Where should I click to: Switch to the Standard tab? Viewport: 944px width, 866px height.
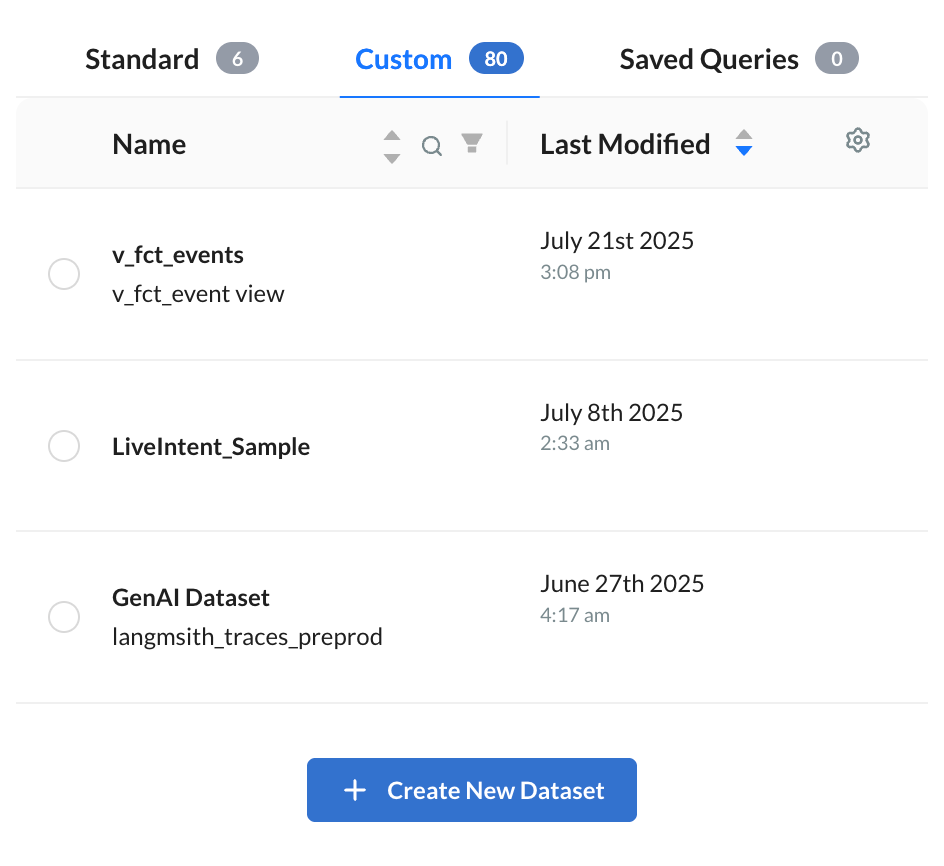142,60
